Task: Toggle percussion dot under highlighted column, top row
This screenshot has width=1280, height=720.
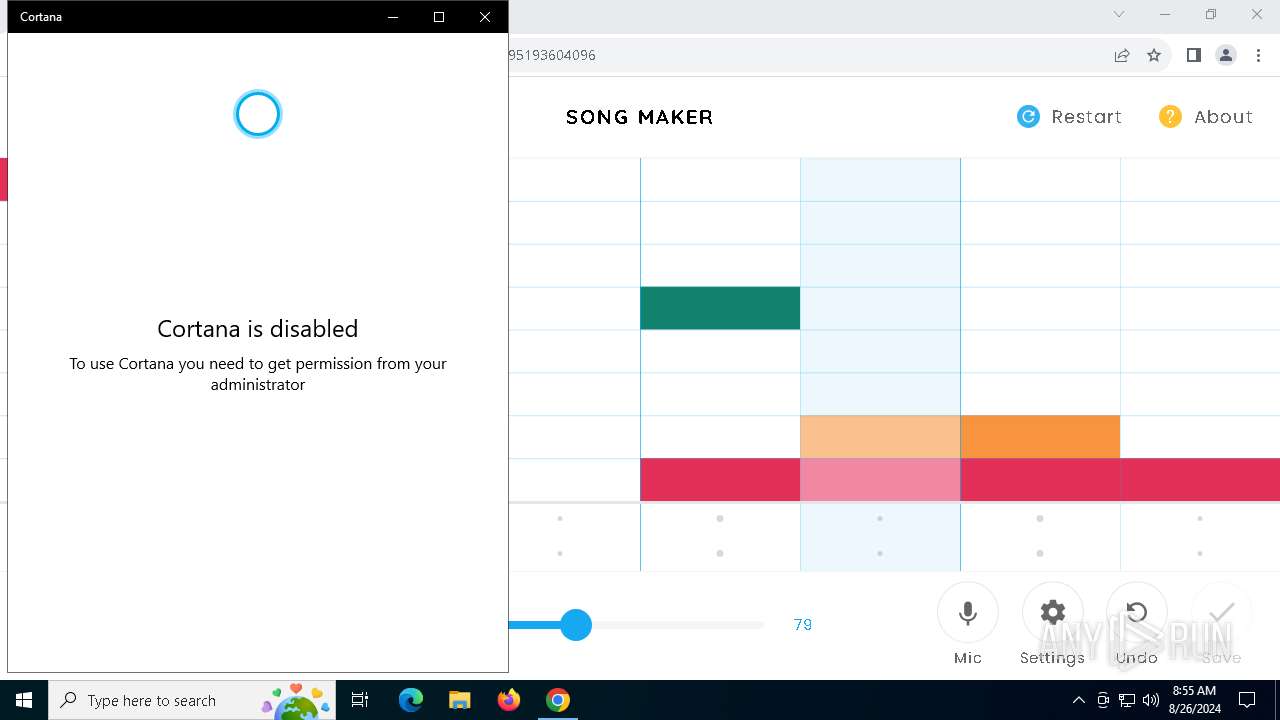Action: 880,519
